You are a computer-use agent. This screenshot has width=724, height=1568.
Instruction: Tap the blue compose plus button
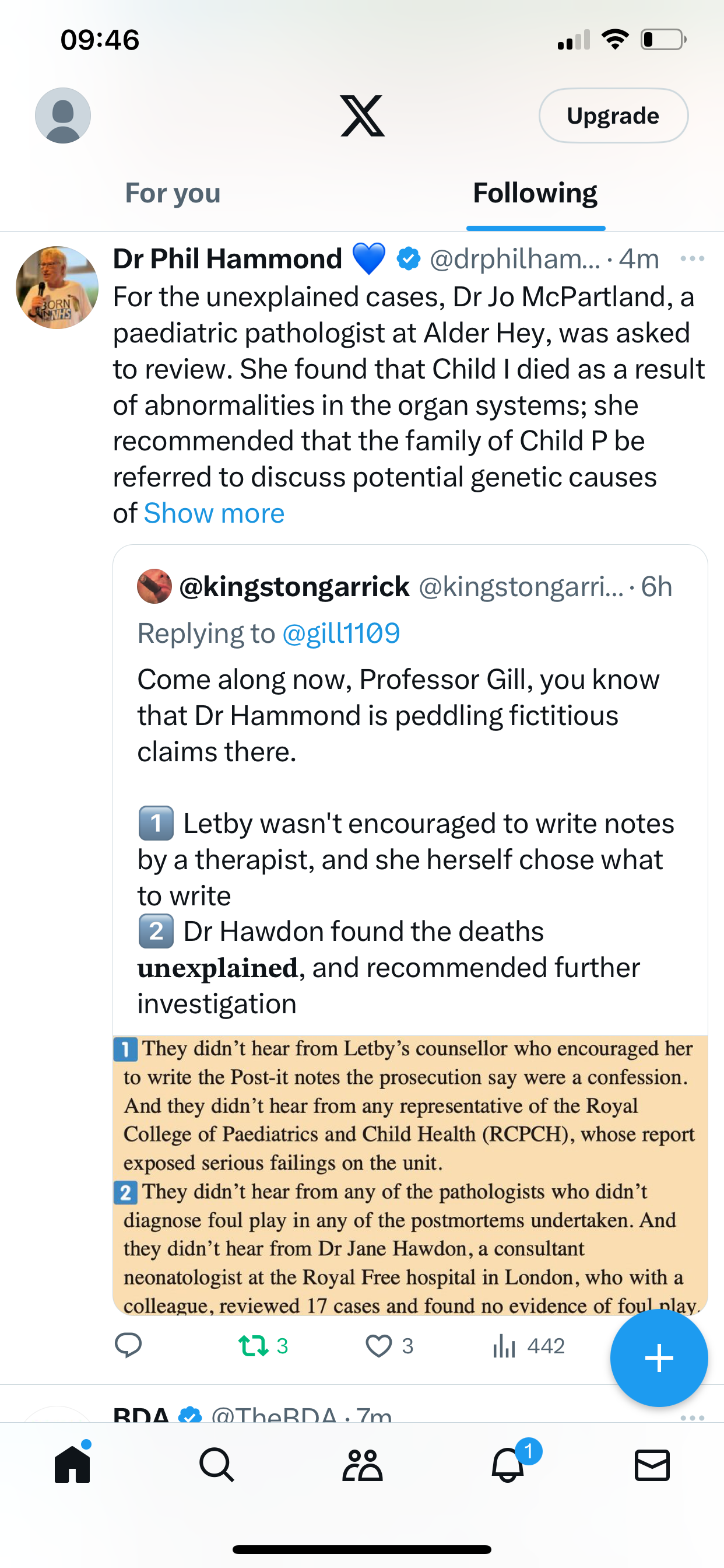click(x=659, y=1358)
